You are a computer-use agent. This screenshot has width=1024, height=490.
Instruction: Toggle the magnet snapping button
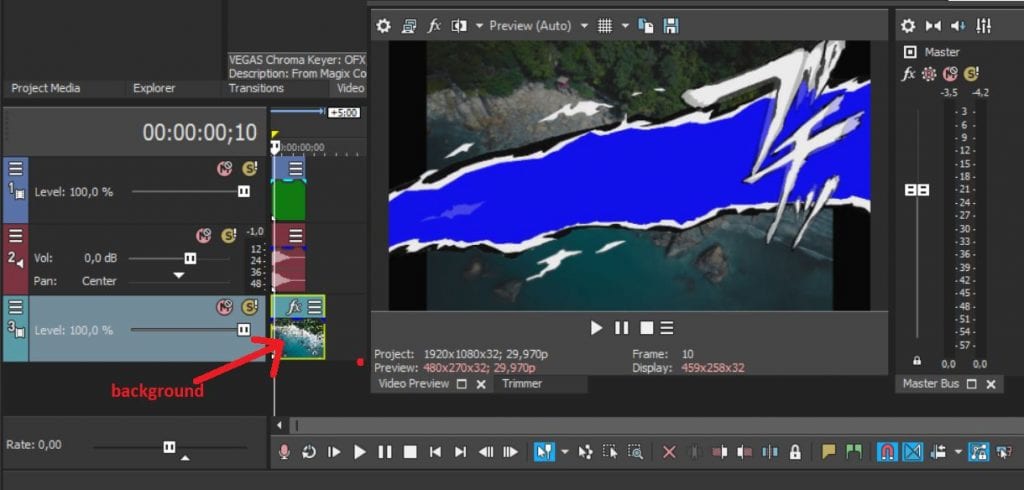(x=886, y=453)
